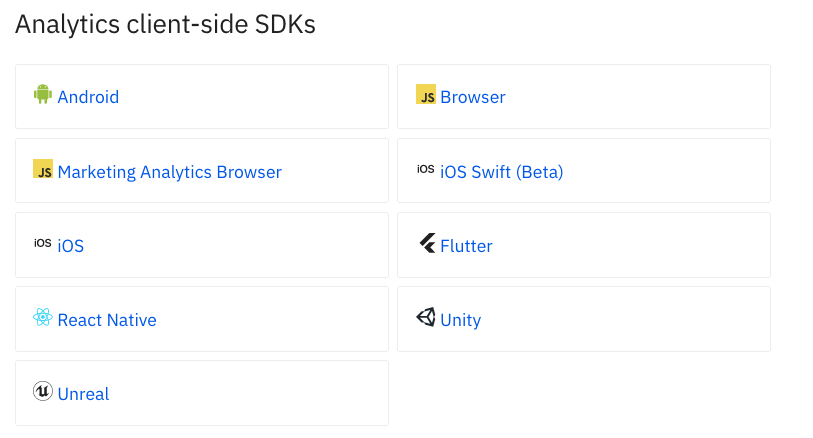Open the Flutter SDK link

[467, 246]
